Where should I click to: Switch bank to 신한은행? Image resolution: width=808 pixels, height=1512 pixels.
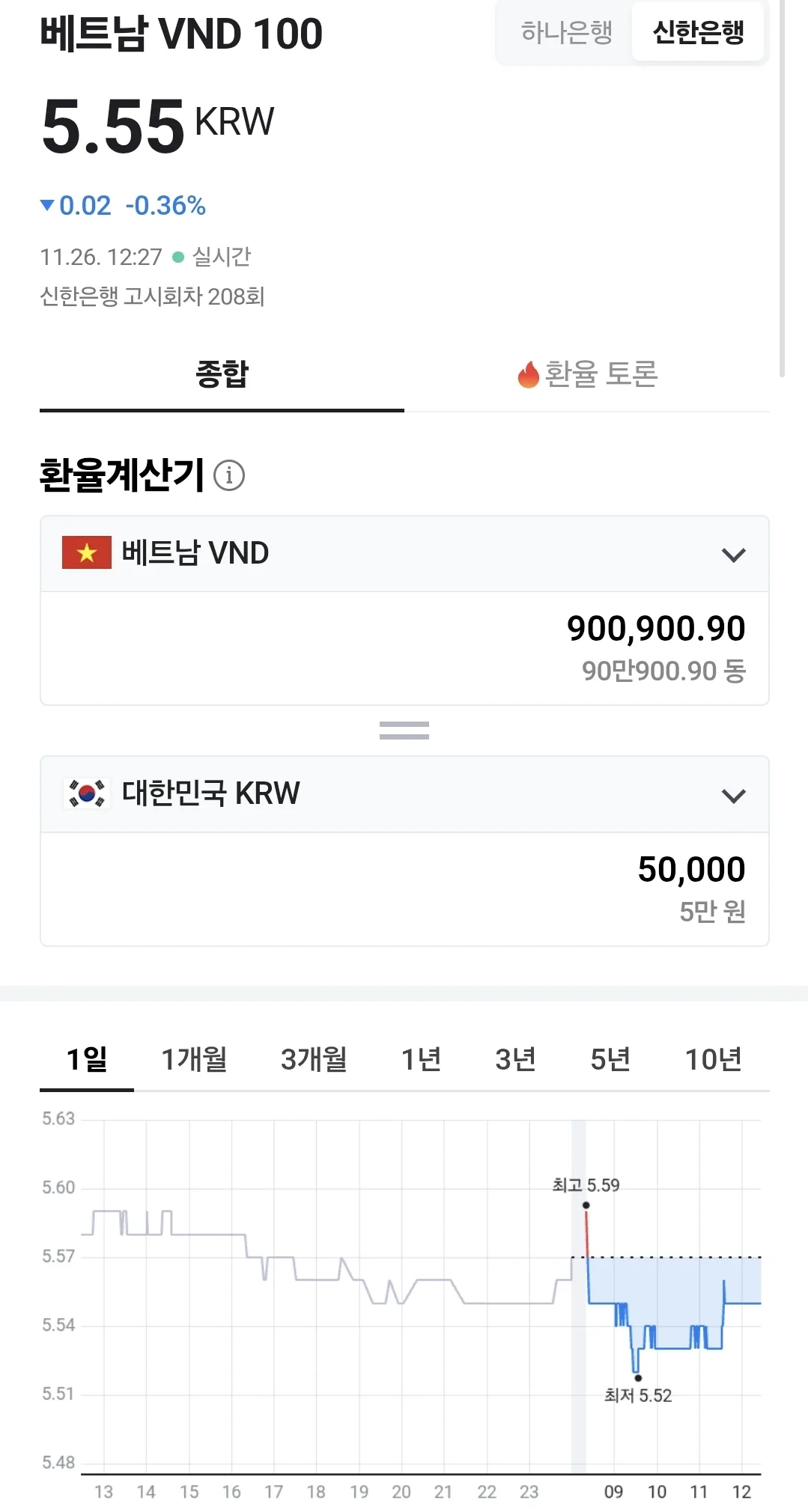698,32
